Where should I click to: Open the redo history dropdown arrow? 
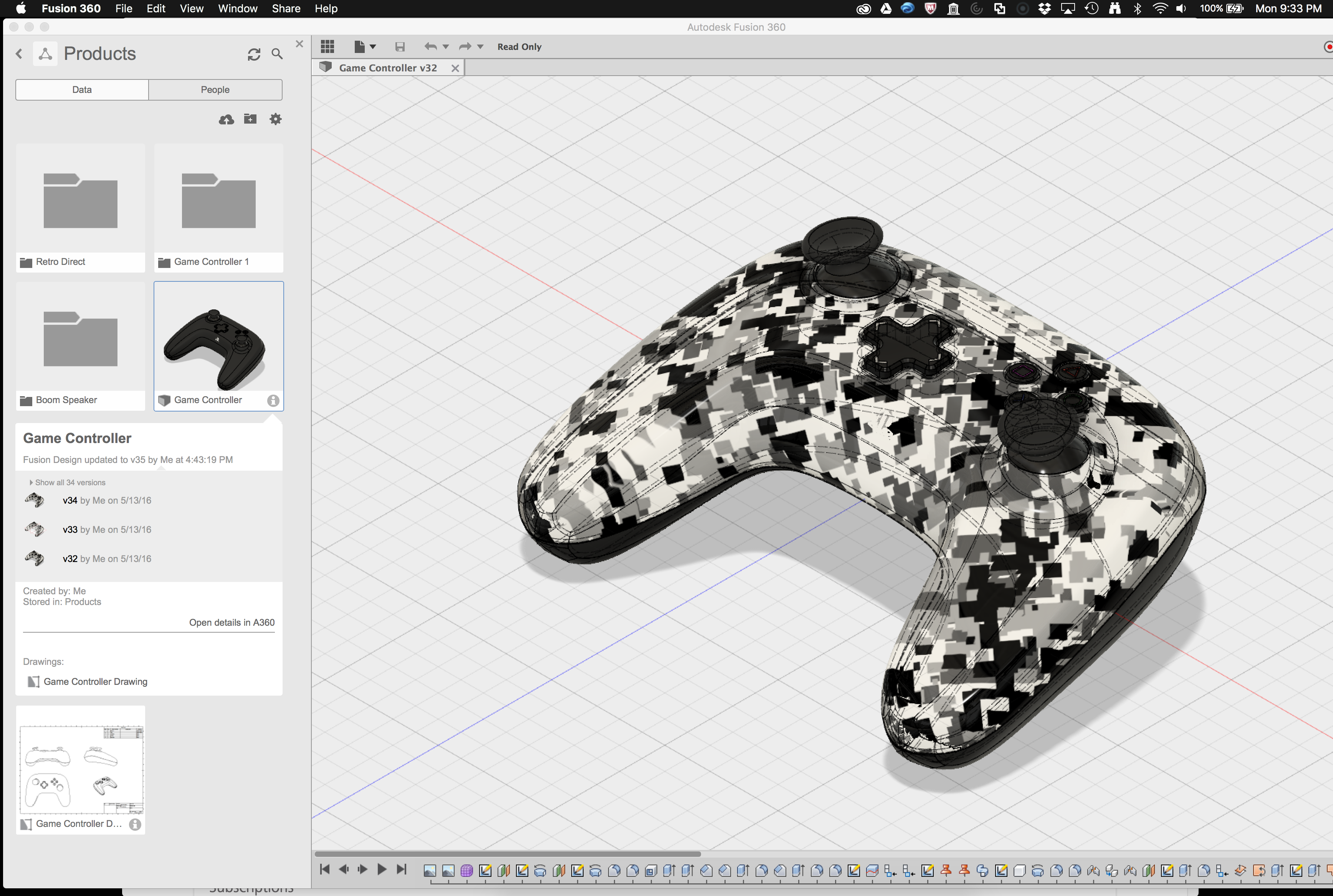tap(480, 46)
